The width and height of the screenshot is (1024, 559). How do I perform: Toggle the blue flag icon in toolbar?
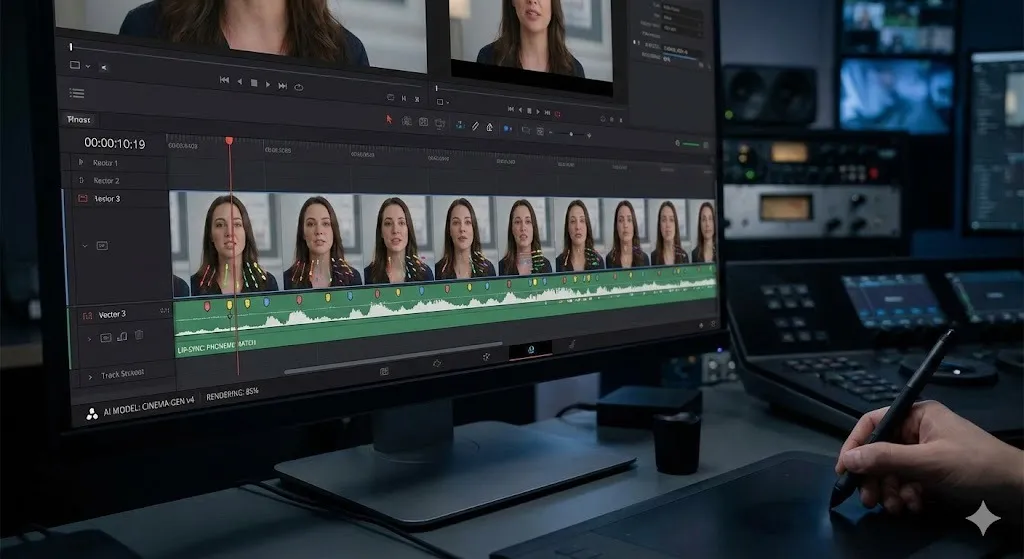point(507,129)
